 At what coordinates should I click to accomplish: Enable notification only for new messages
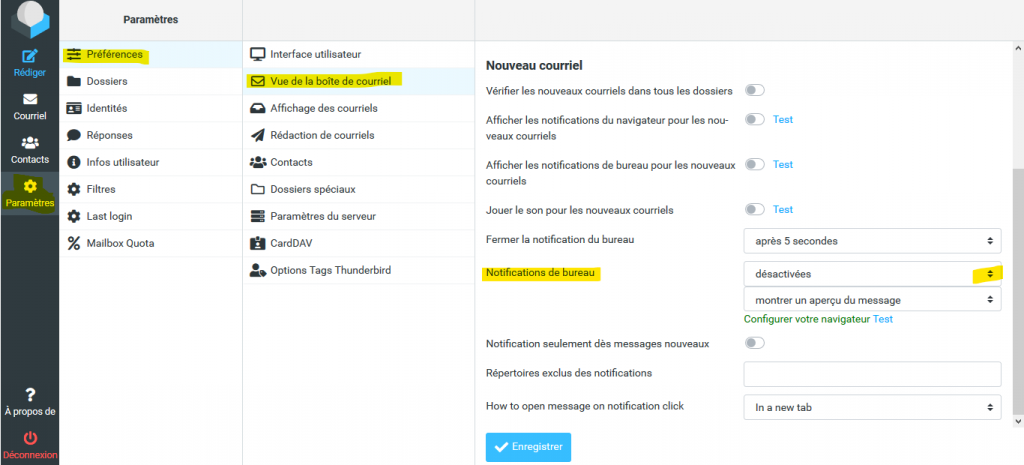[x=754, y=344]
